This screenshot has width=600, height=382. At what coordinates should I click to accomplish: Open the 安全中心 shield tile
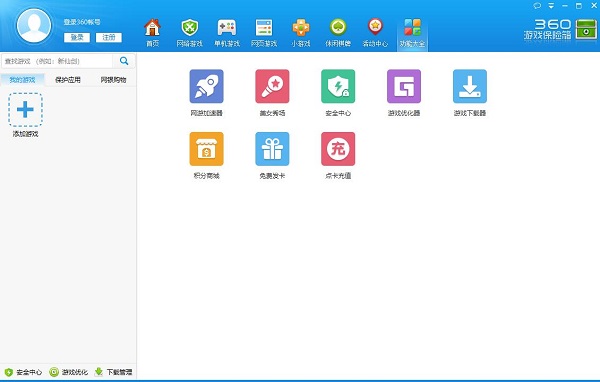click(338, 86)
